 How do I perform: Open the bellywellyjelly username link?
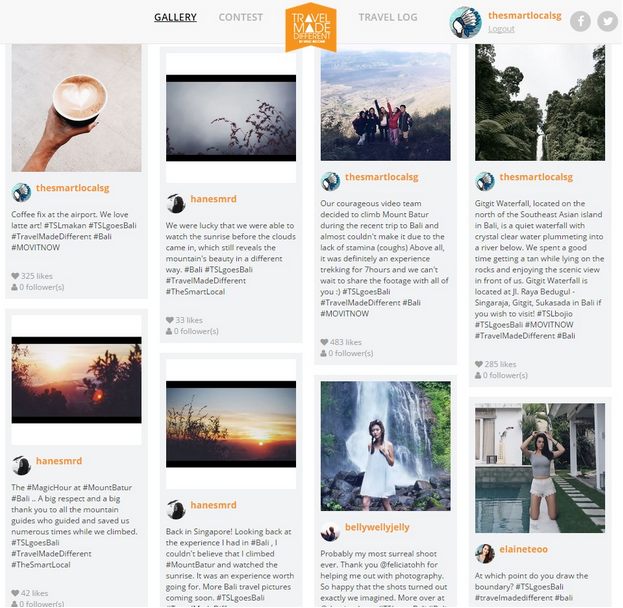[377, 527]
